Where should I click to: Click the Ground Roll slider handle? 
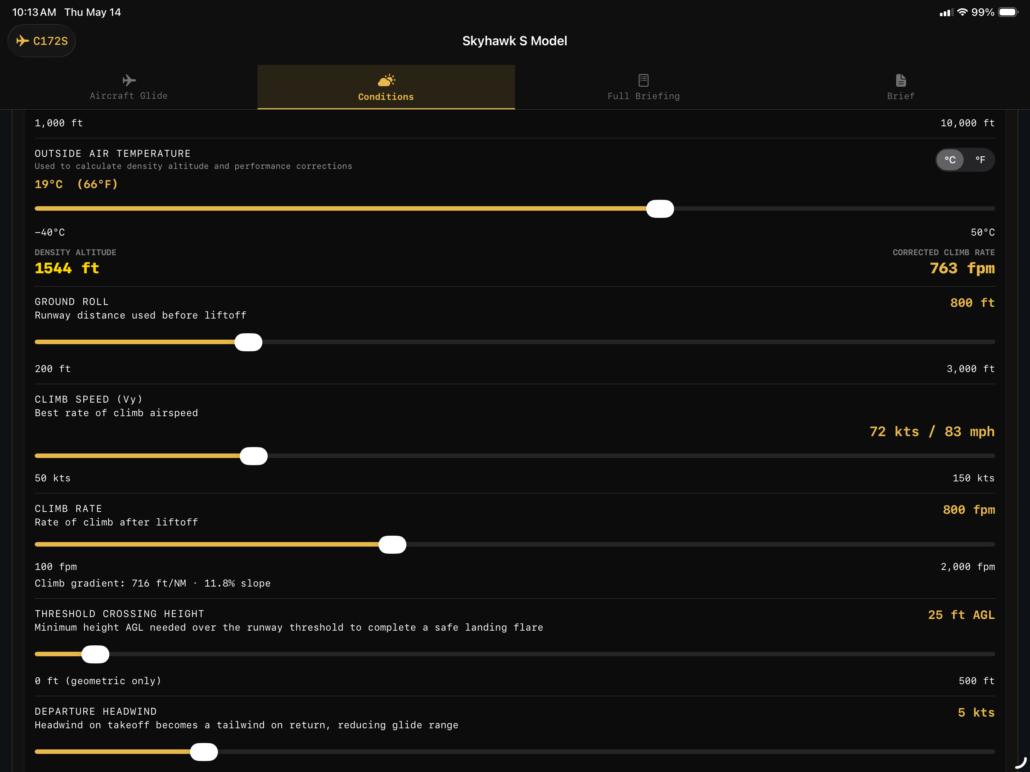(248, 342)
